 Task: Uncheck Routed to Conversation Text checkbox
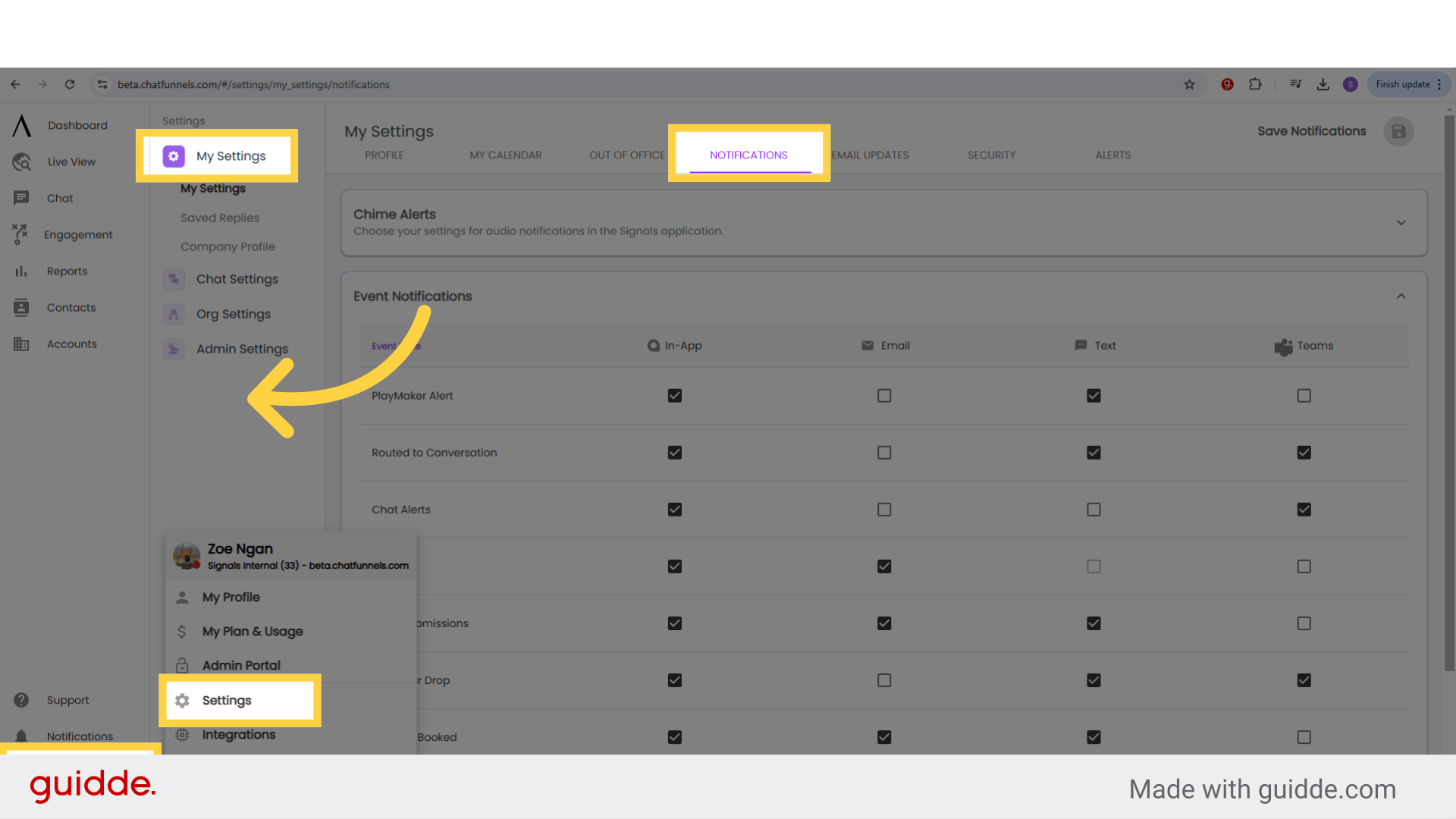pyautogui.click(x=1094, y=453)
